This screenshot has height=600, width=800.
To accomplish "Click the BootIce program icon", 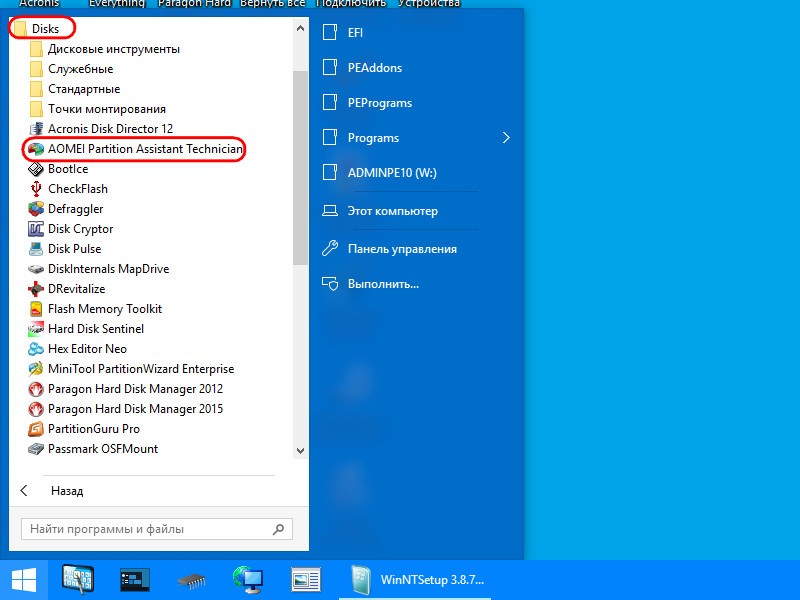I will click(36, 168).
